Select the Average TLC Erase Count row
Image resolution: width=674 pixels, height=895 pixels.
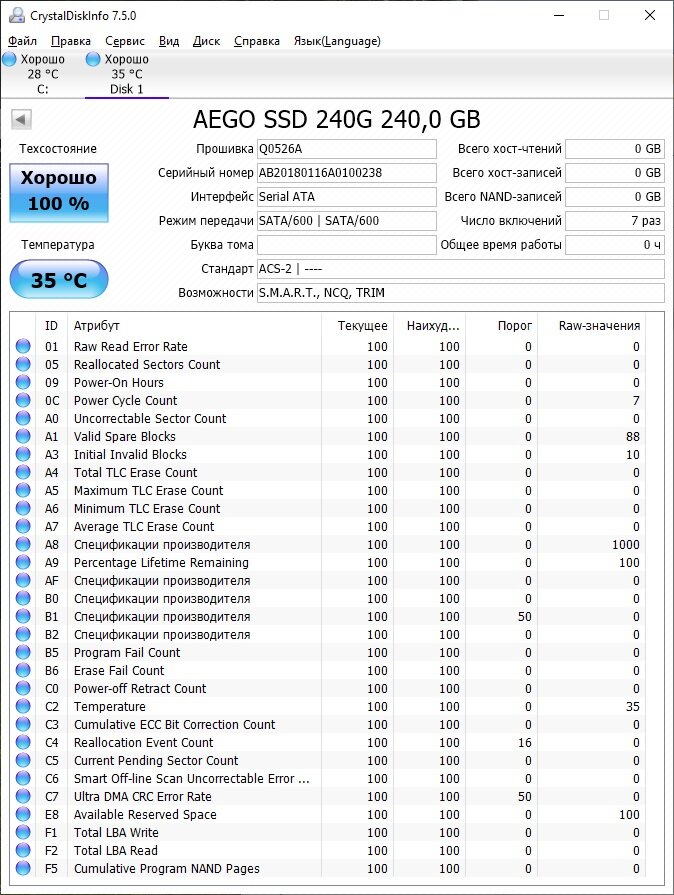328,526
